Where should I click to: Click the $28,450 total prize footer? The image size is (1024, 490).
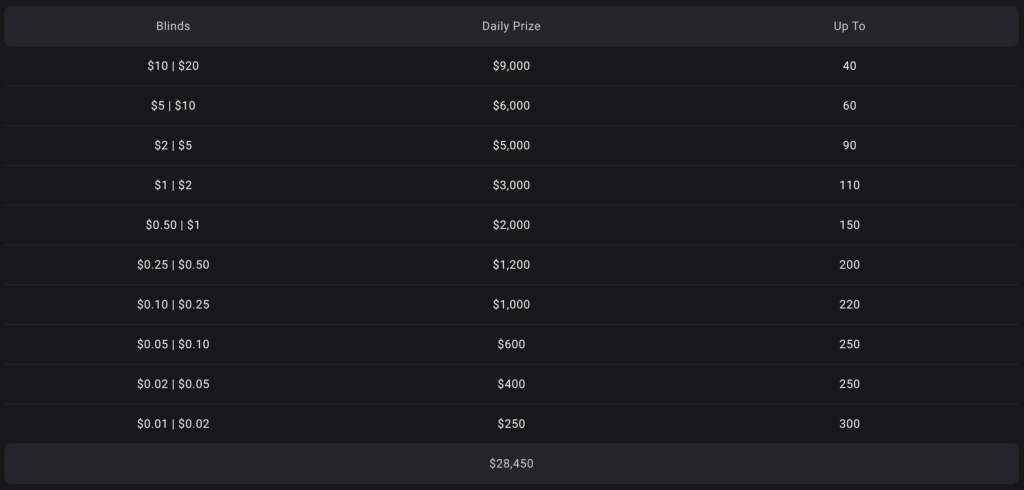[511, 464]
